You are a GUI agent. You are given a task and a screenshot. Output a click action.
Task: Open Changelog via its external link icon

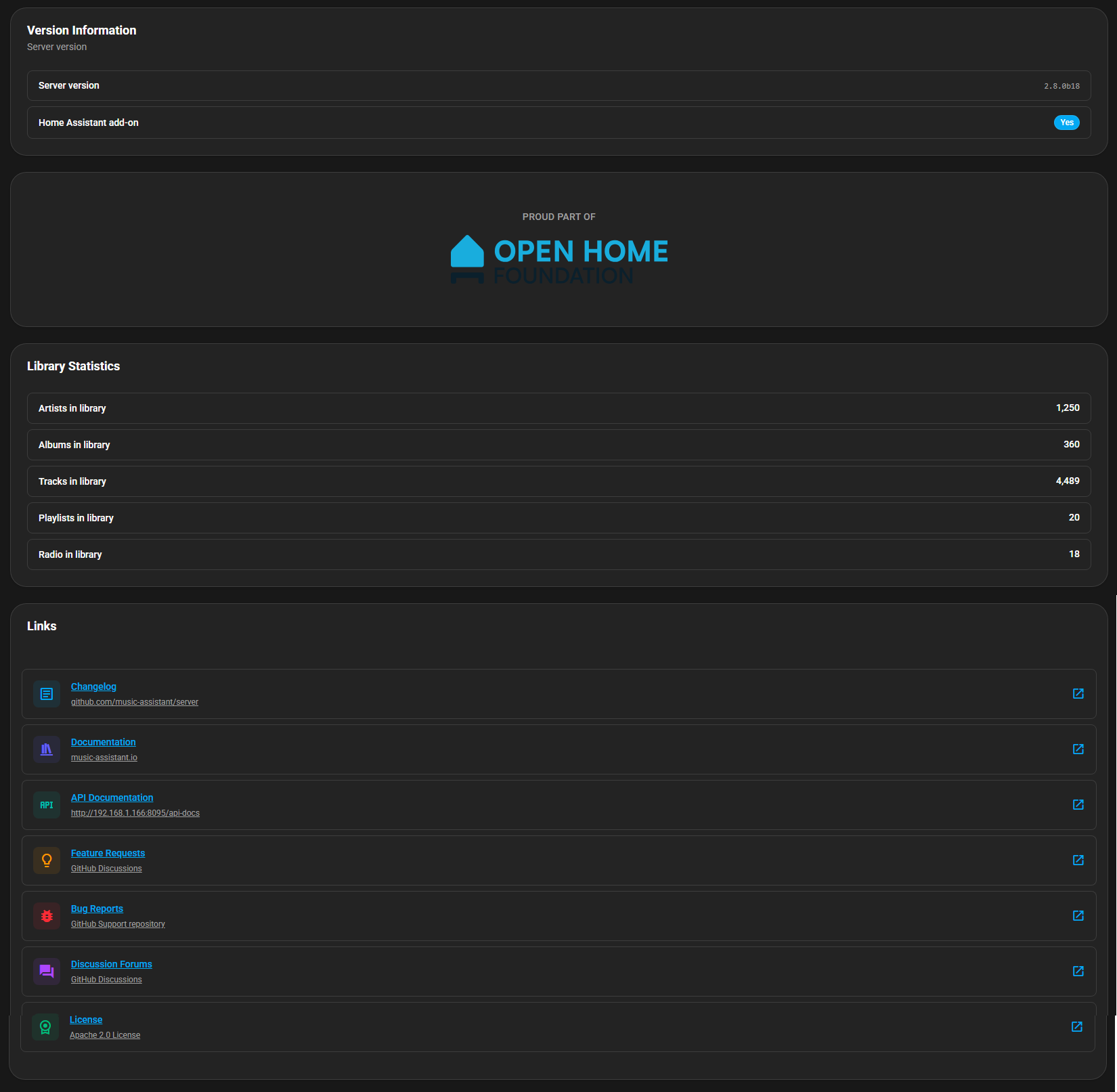coord(1078,694)
